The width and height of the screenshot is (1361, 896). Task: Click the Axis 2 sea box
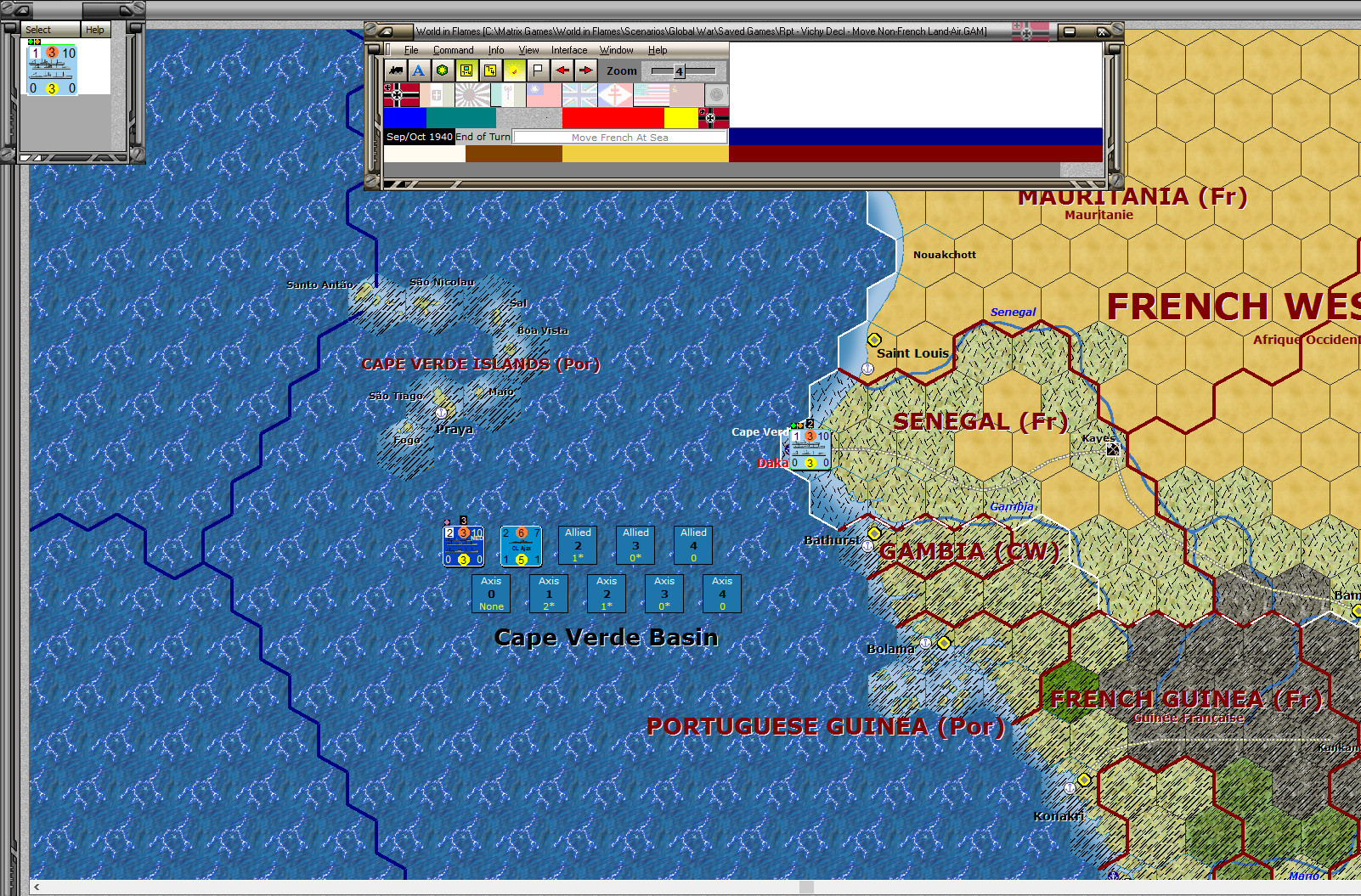pyautogui.click(x=607, y=593)
